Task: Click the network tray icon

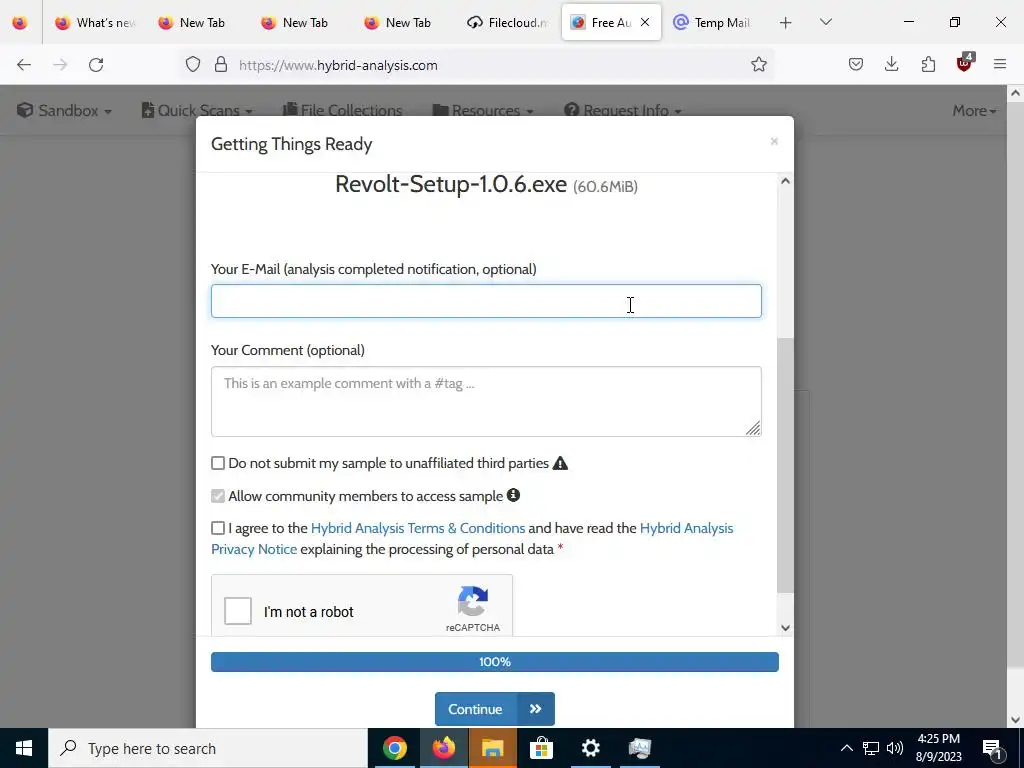Action: pyautogui.click(x=871, y=748)
